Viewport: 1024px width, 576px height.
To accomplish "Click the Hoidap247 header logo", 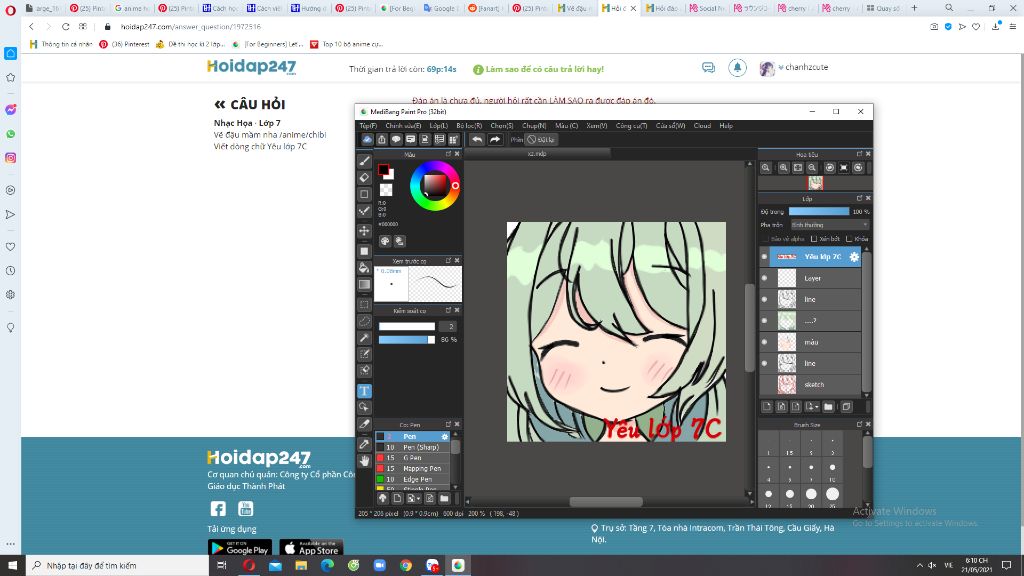I will pyautogui.click(x=251, y=67).
